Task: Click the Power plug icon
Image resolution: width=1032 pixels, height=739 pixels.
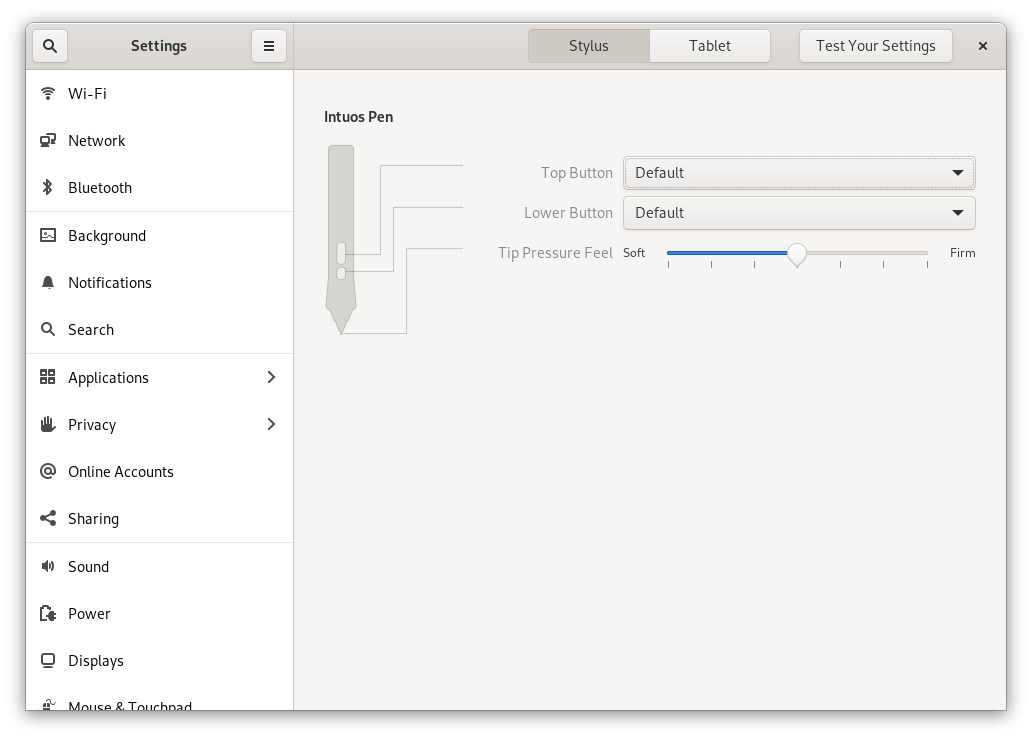Action: tap(47, 613)
